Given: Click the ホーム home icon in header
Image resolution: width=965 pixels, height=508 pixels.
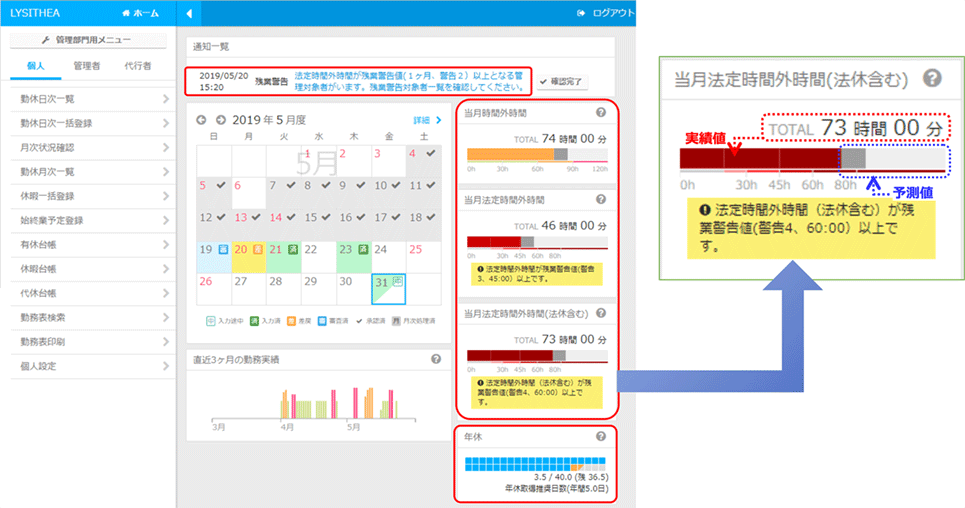Looking at the screenshot, I should coord(125,13).
